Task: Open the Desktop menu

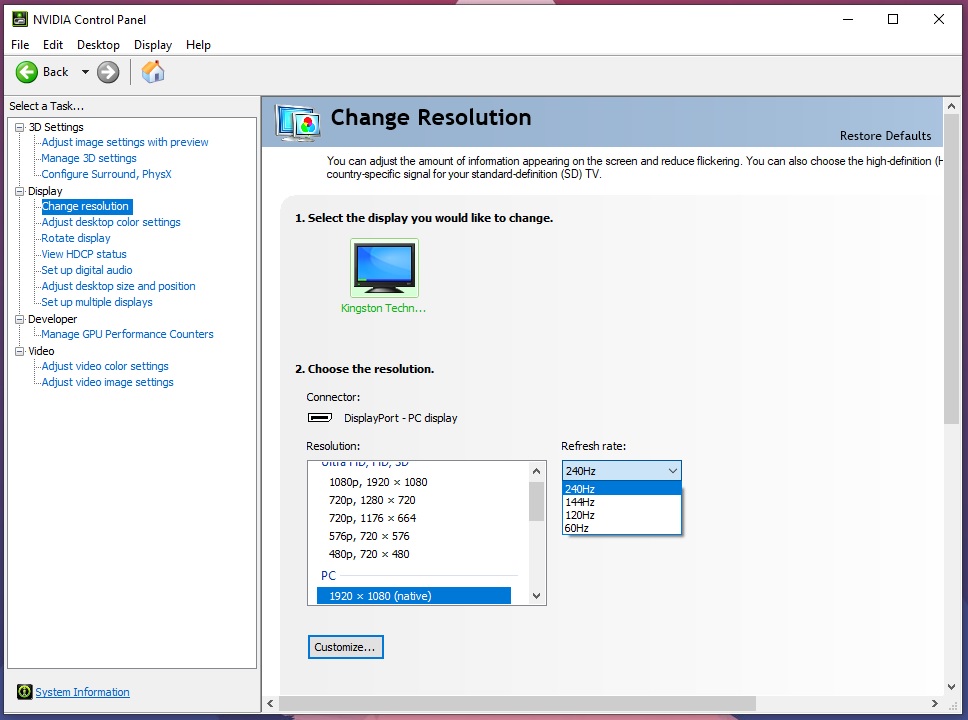Action: 98,44
